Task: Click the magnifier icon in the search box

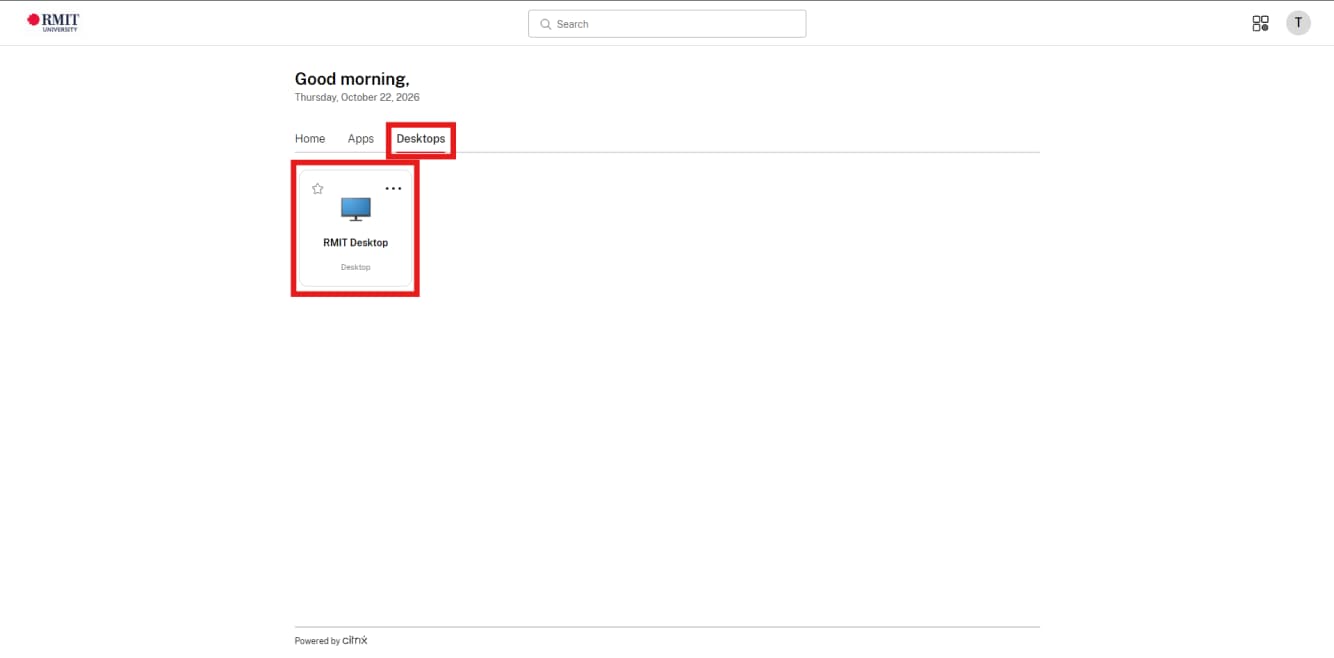Action: 545,24
